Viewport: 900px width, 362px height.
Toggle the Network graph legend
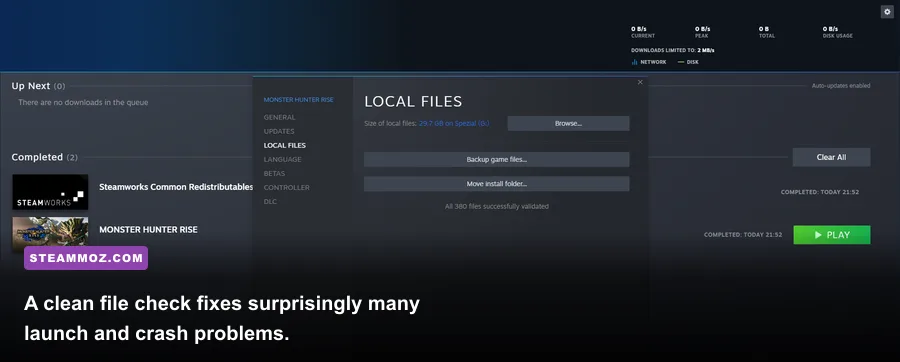click(649, 62)
